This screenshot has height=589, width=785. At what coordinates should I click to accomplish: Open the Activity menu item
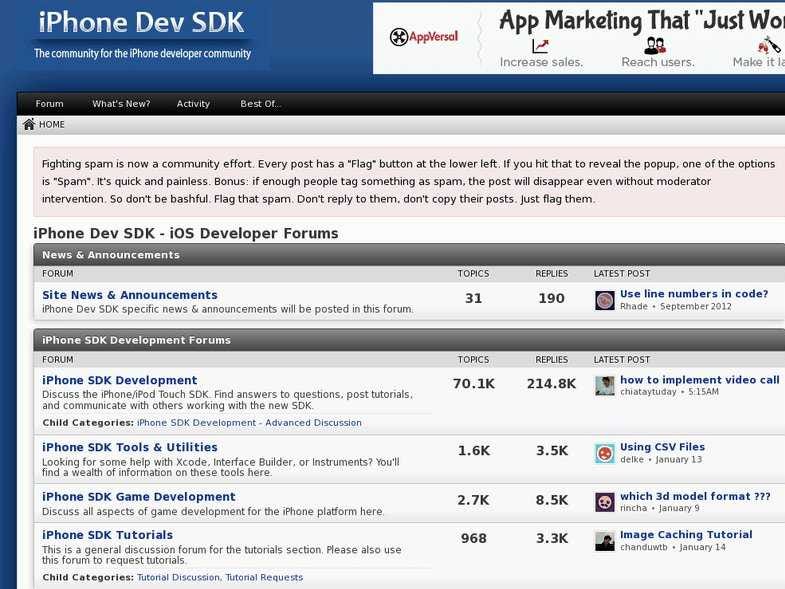[x=193, y=104]
